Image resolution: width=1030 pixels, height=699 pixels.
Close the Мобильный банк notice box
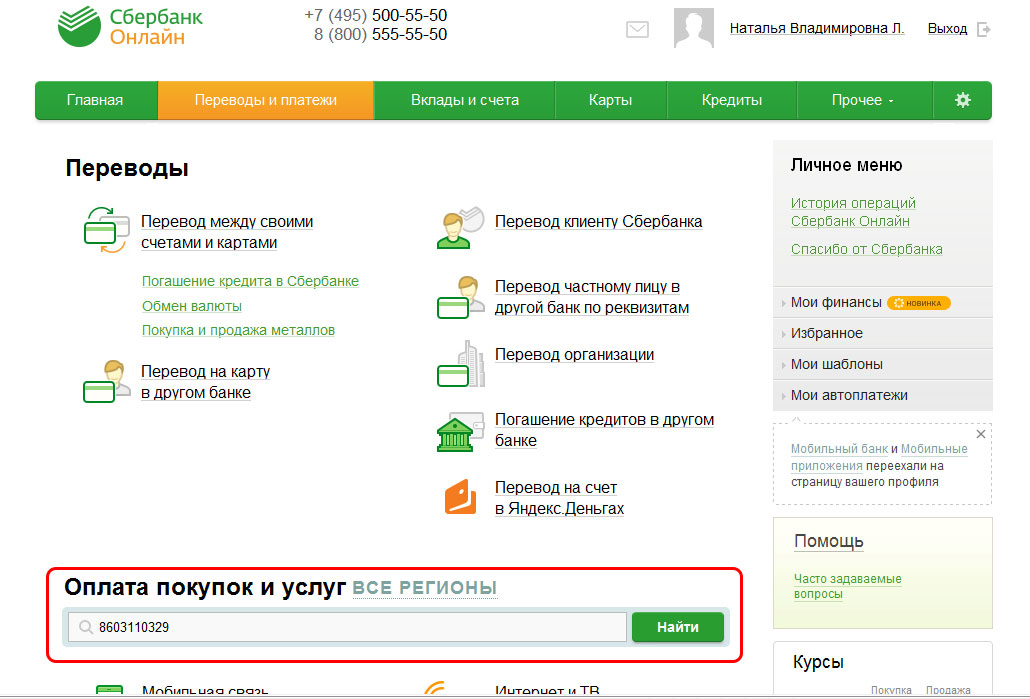pyautogui.click(x=981, y=434)
